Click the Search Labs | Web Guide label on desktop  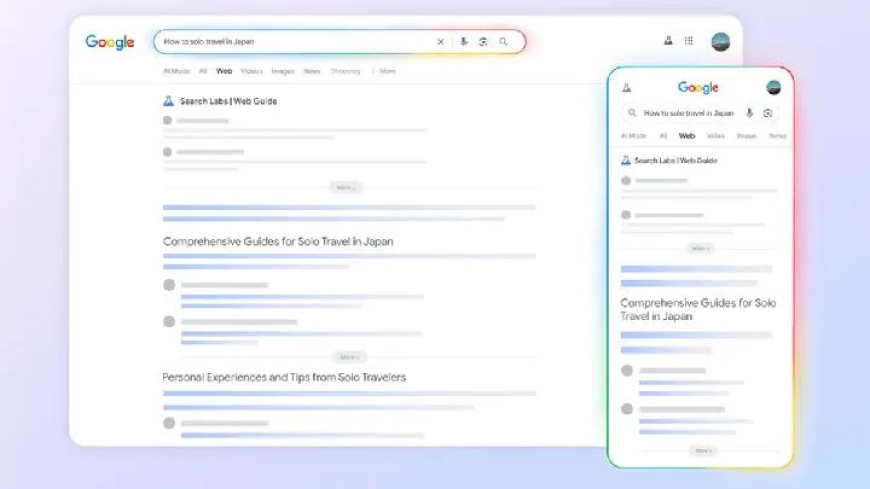coord(229,101)
